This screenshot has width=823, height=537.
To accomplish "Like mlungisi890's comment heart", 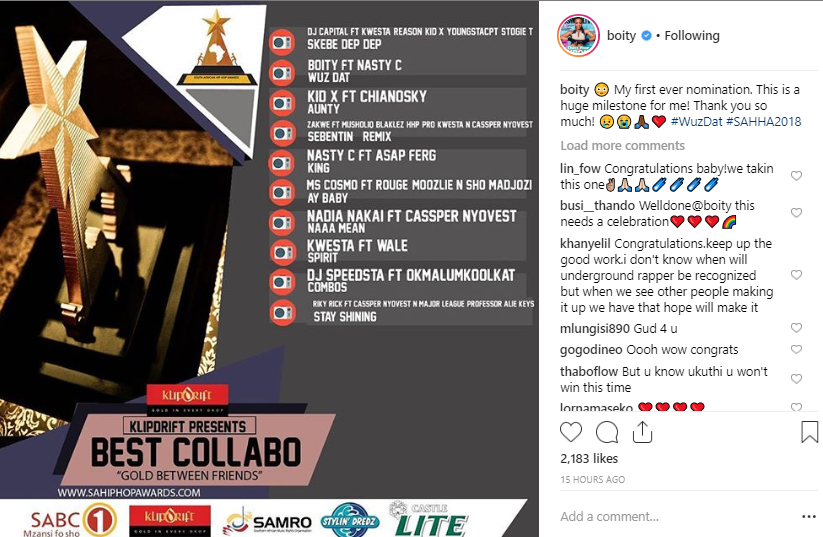I will [796, 328].
